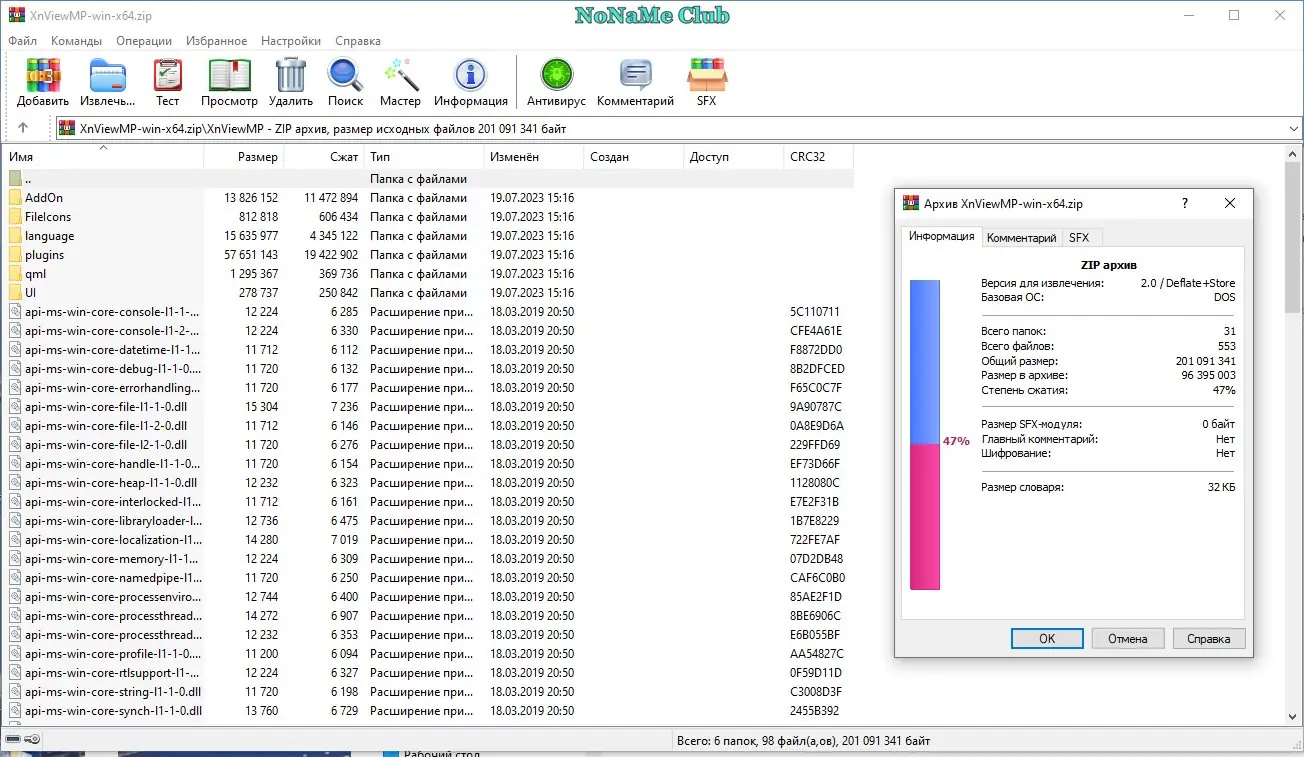
Task: Click help '?' button in archive dialog
Action: pos(1185,203)
